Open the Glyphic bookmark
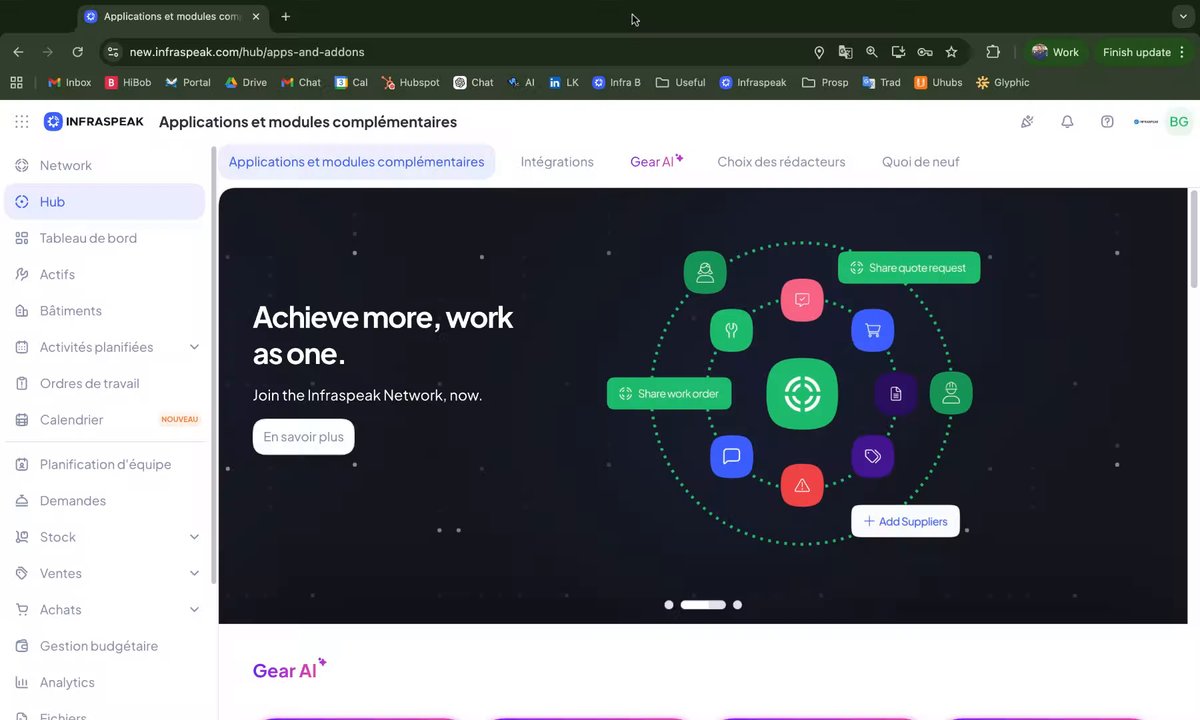Image resolution: width=1200 pixels, height=720 pixels. point(1002,83)
